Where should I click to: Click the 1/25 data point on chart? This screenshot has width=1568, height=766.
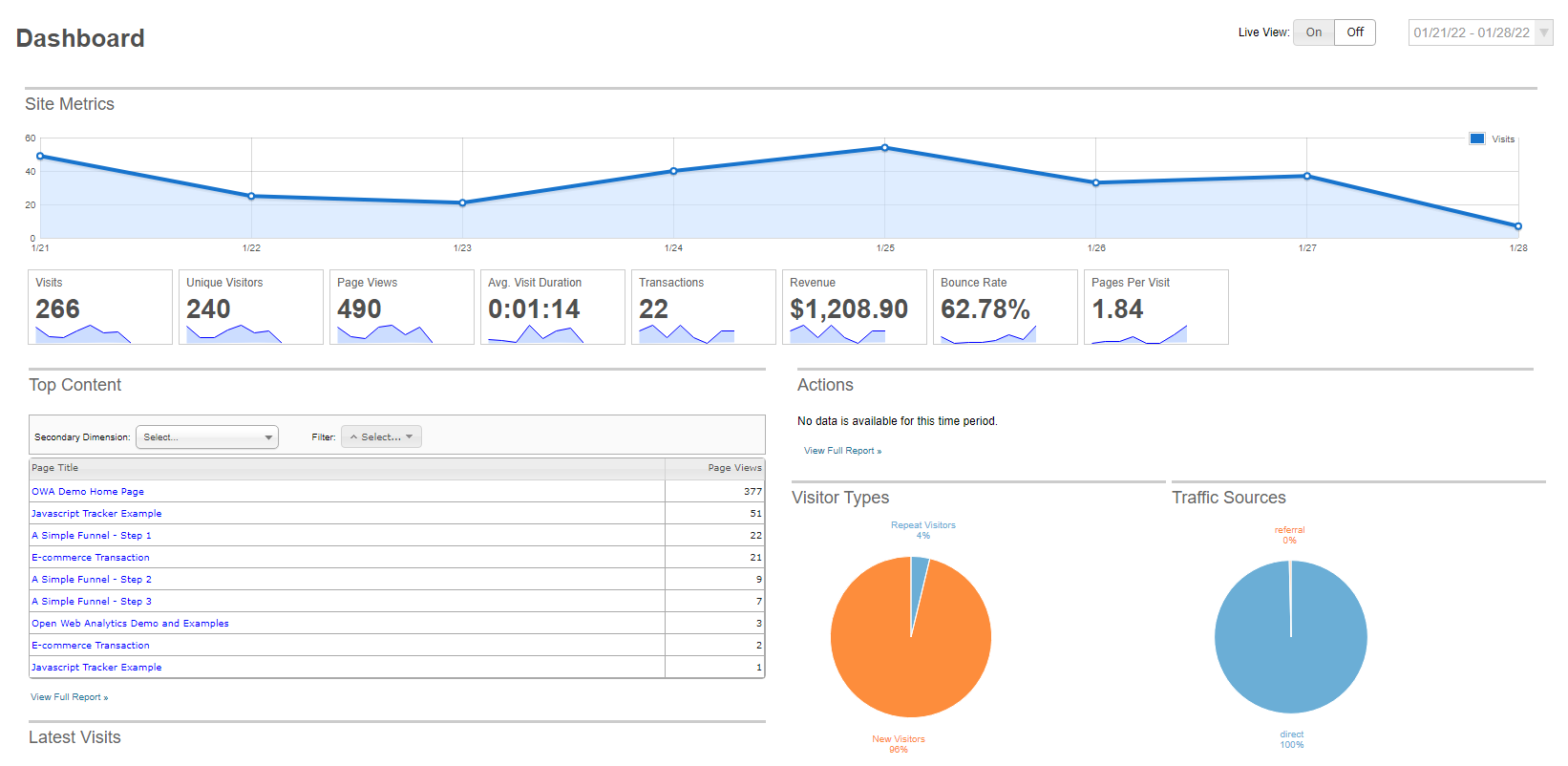tap(885, 148)
